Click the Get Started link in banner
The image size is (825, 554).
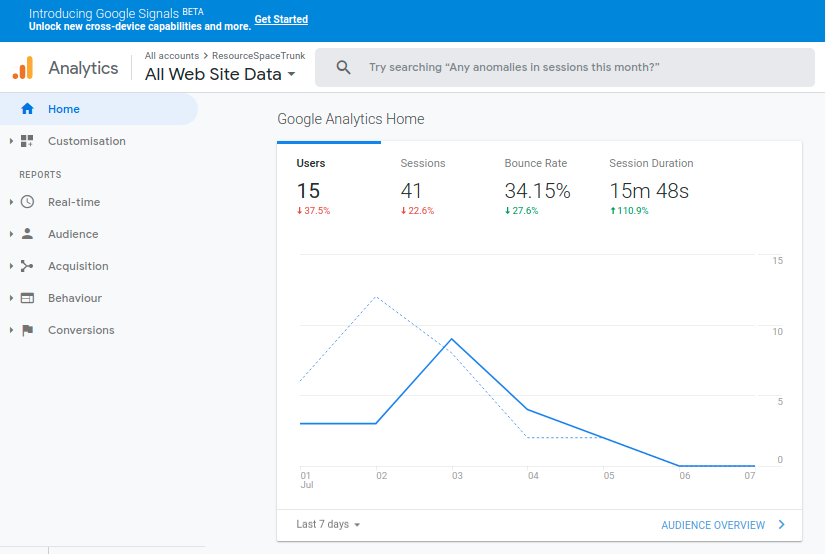coord(281,19)
